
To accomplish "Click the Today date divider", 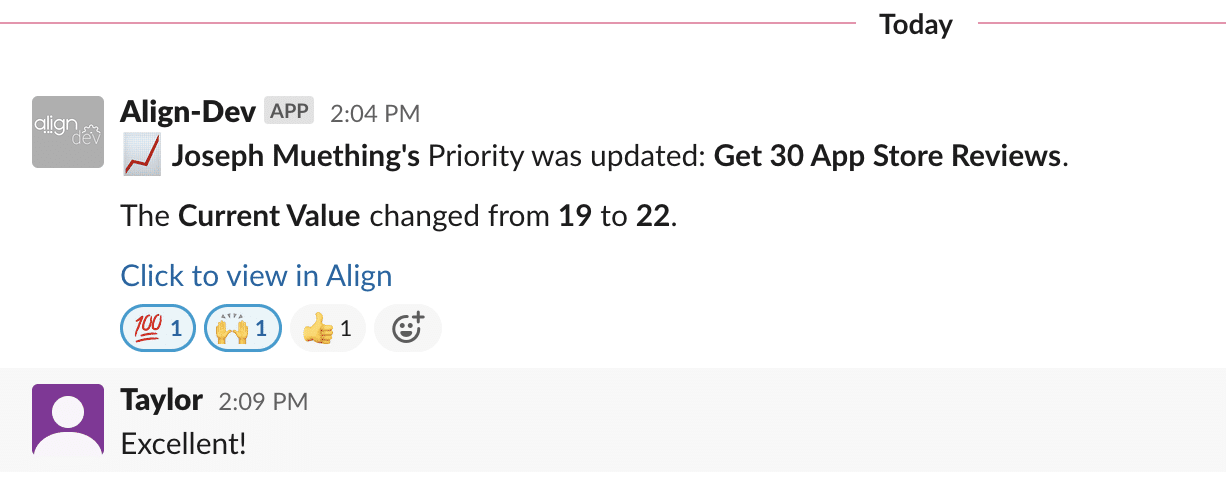I will tap(915, 24).
